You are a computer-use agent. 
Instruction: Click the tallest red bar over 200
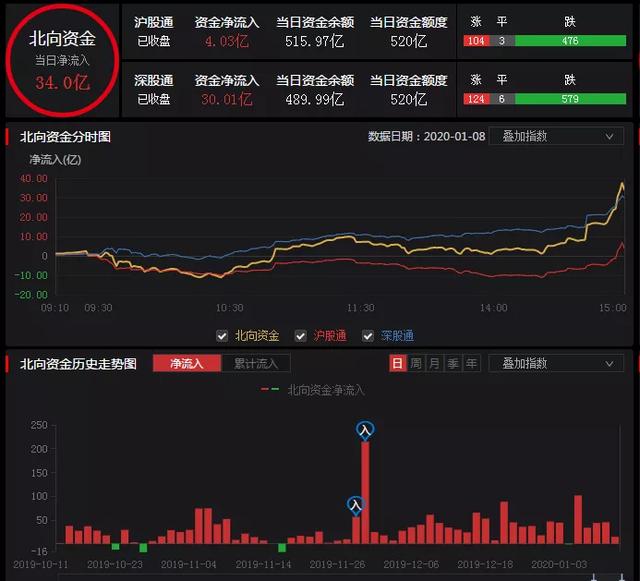coord(365,492)
